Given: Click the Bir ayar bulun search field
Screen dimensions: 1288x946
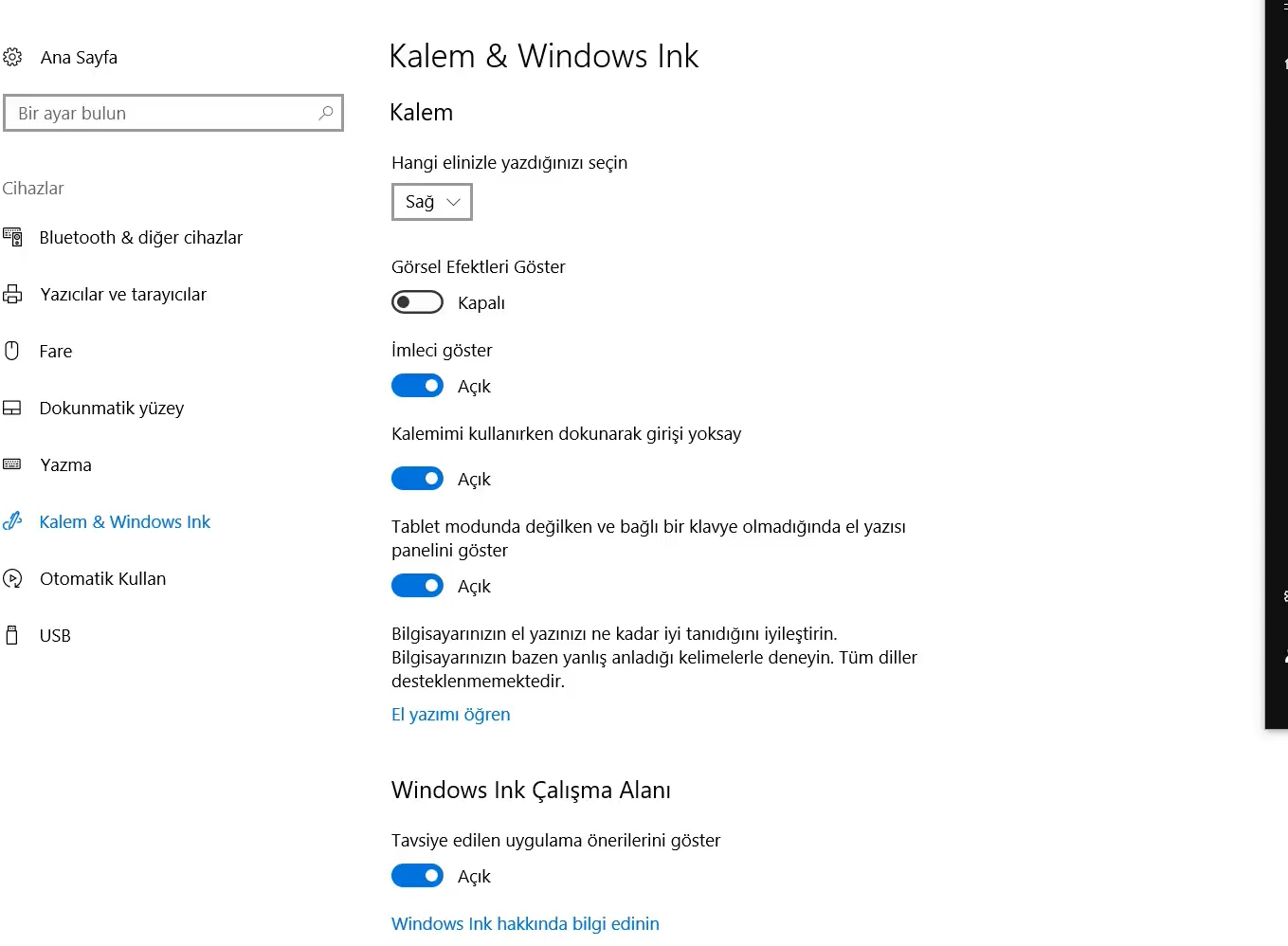Looking at the screenshot, I should tap(161, 114).
